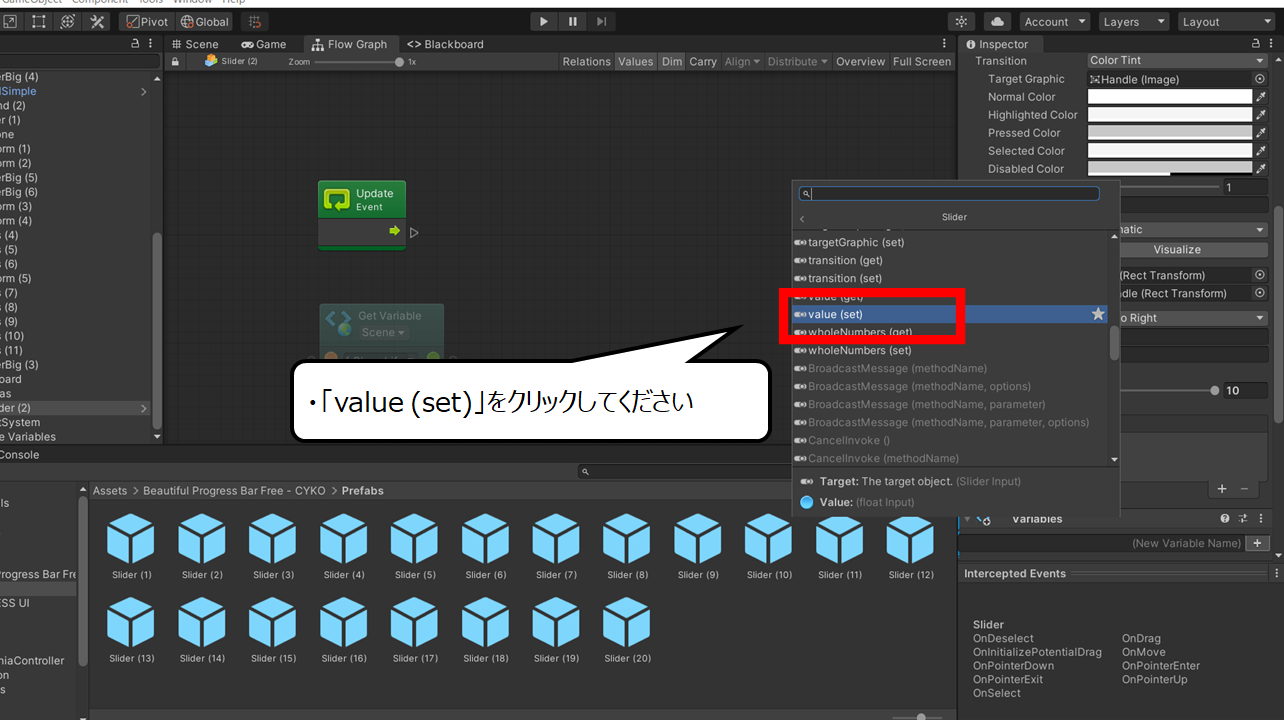Open help for Variables component
1284x720 pixels.
click(1225, 519)
